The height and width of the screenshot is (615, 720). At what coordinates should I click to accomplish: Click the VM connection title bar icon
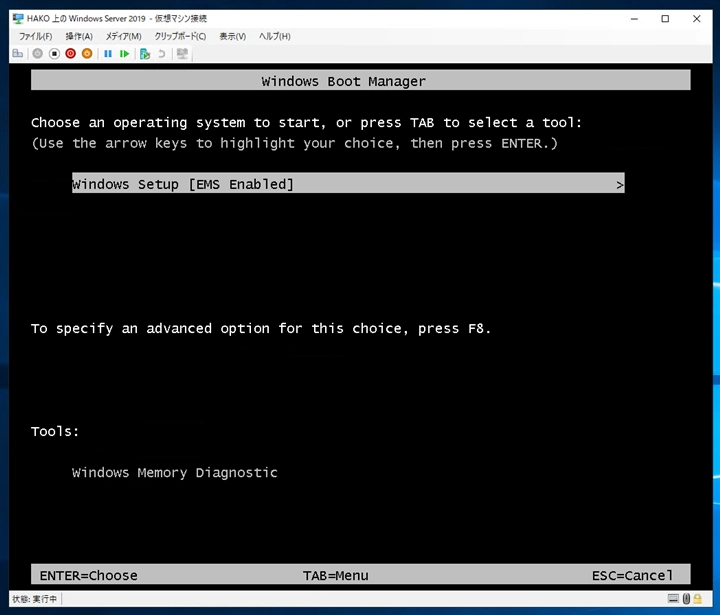(x=18, y=18)
